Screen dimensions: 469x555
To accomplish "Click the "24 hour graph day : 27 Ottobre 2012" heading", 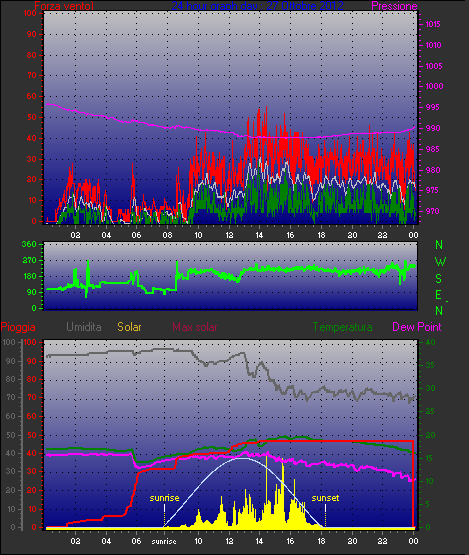I will point(257,6).
